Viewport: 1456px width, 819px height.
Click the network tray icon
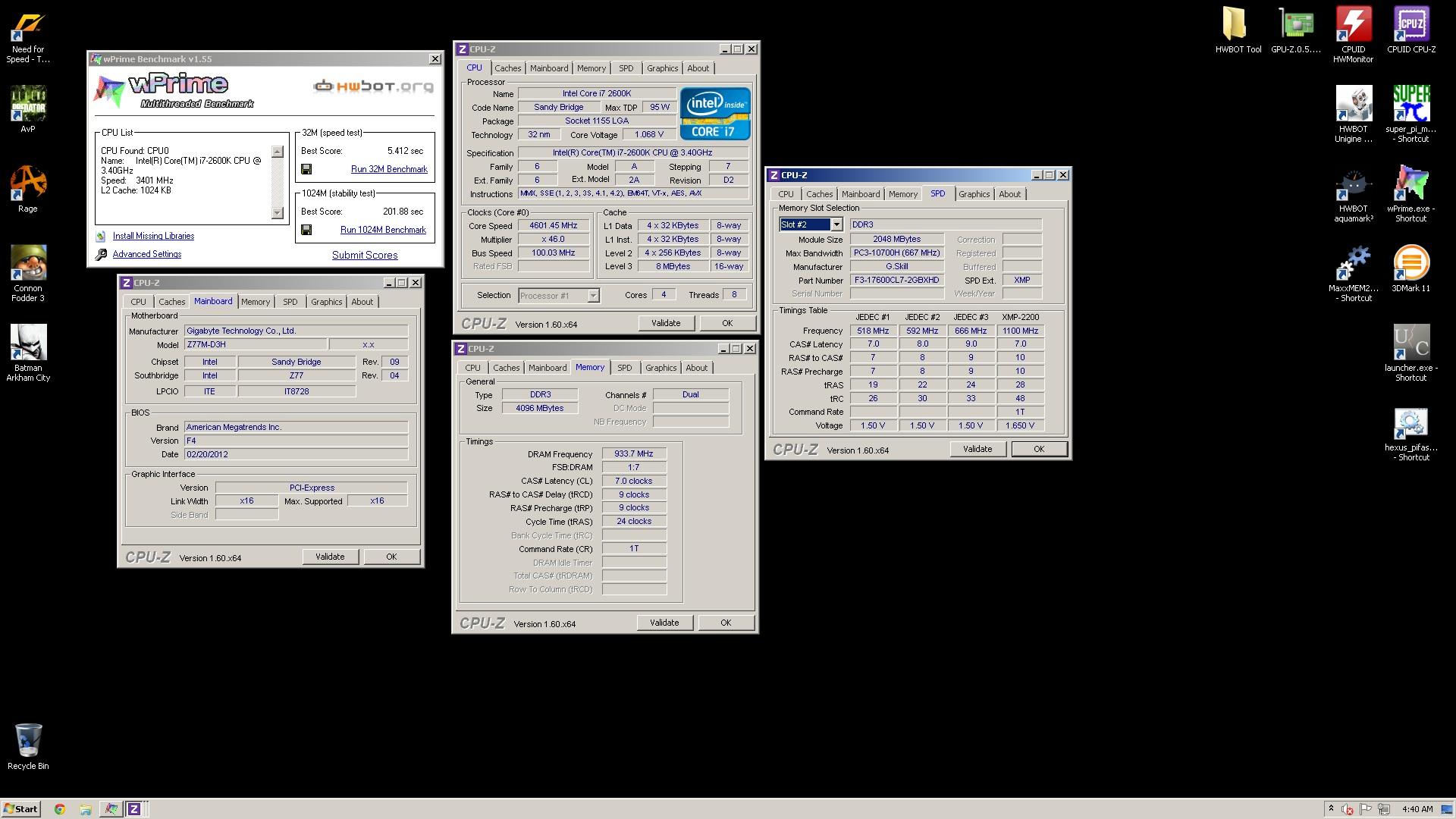click(x=1384, y=809)
